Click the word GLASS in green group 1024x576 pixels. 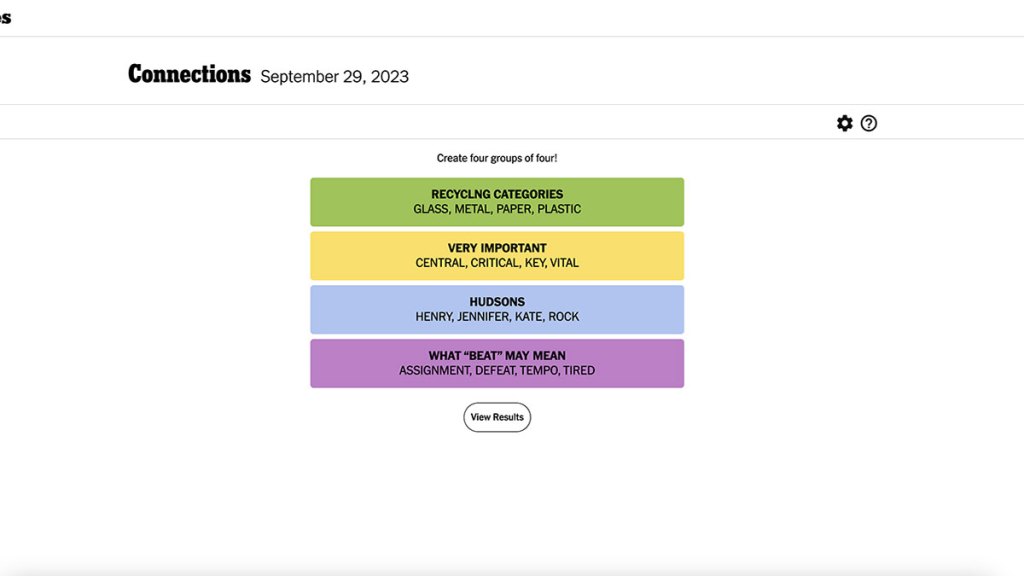431,209
